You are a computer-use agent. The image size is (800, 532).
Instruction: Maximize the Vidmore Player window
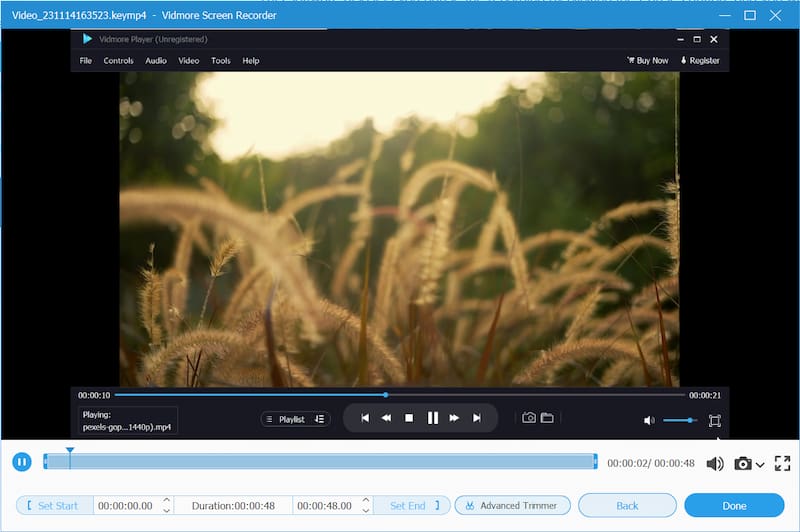[697, 39]
